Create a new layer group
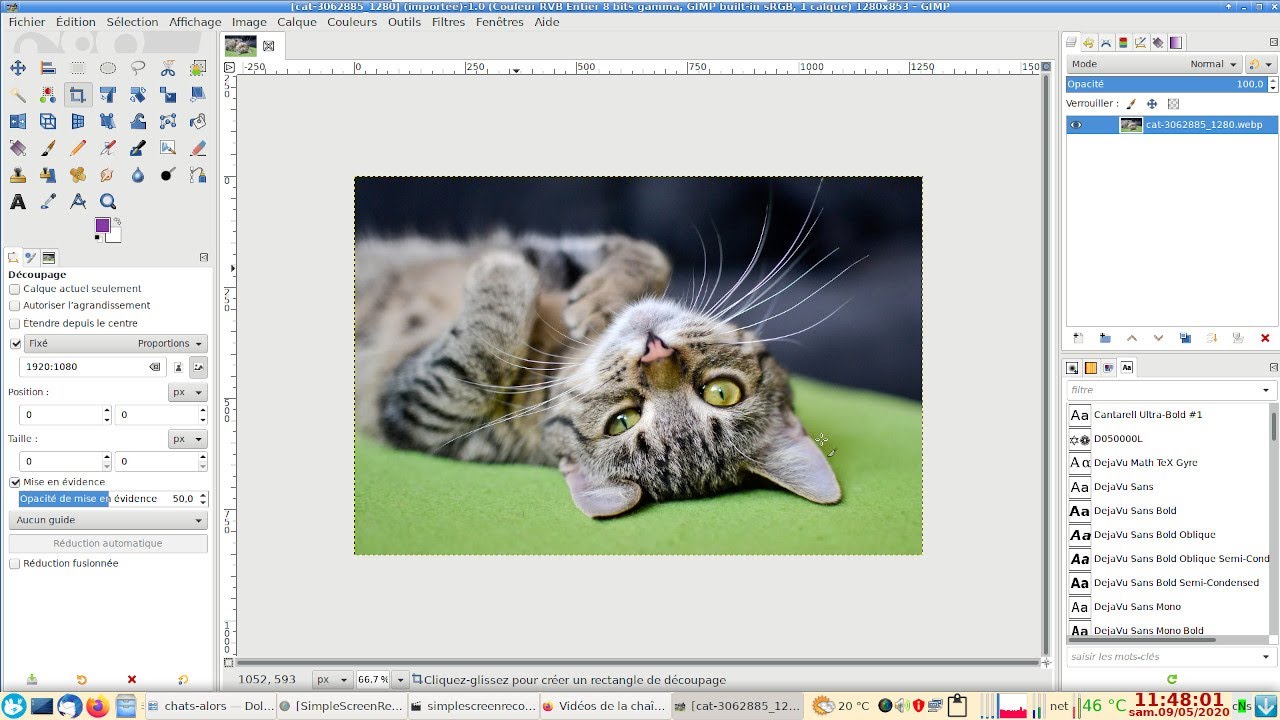 [1105, 338]
